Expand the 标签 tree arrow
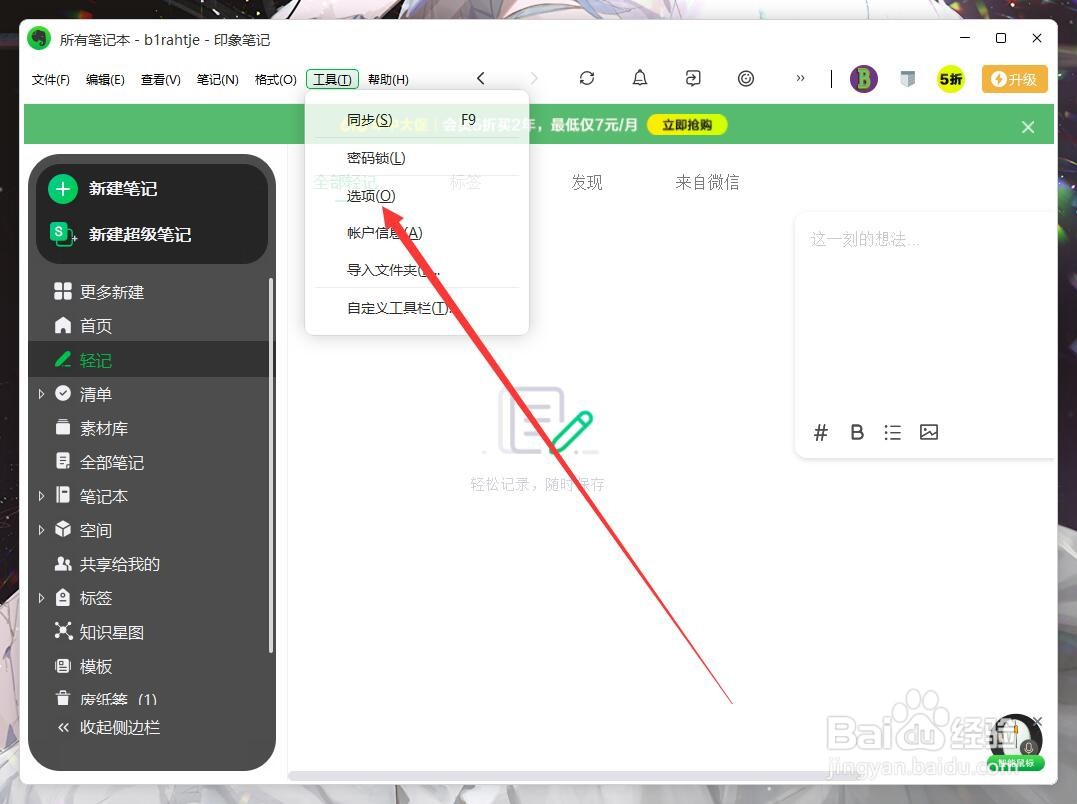1077x804 pixels. tap(41, 598)
